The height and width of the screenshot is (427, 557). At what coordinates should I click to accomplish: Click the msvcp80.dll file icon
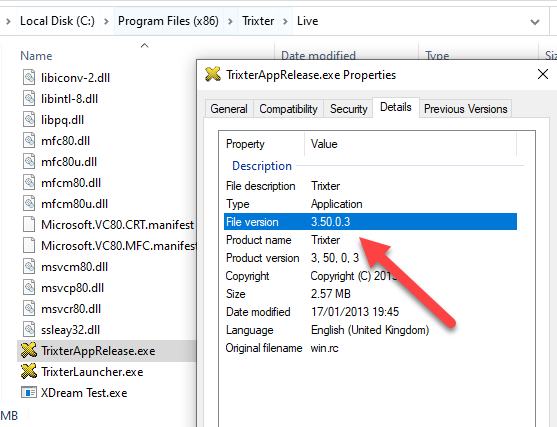tap(29, 287)
